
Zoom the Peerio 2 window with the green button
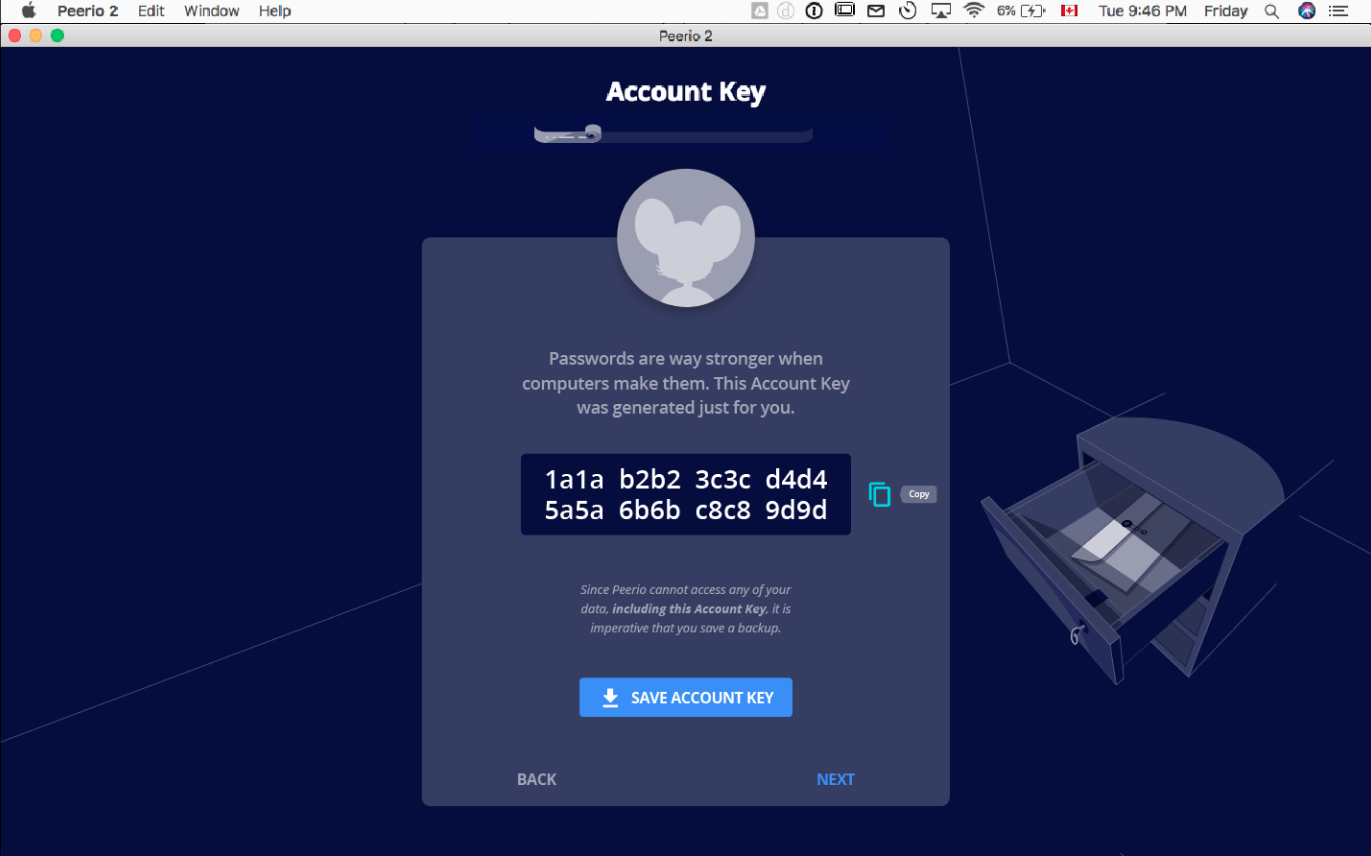57,36
